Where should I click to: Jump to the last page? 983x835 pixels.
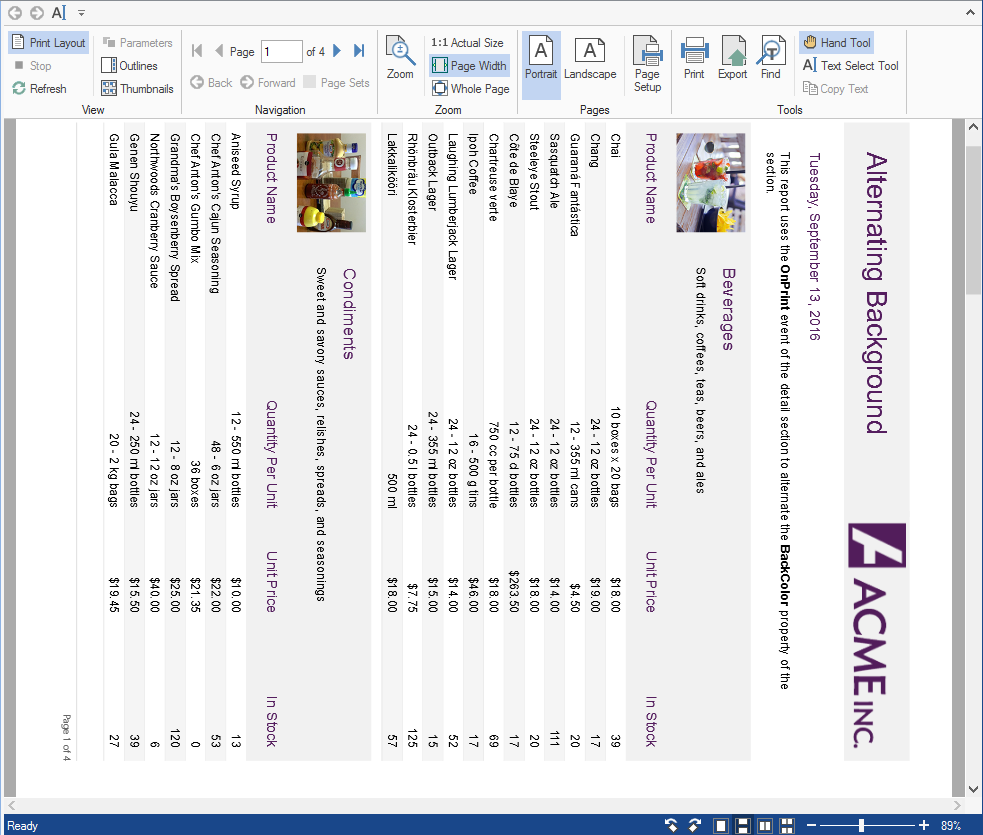pyautogui.click(x=359, y=51)
